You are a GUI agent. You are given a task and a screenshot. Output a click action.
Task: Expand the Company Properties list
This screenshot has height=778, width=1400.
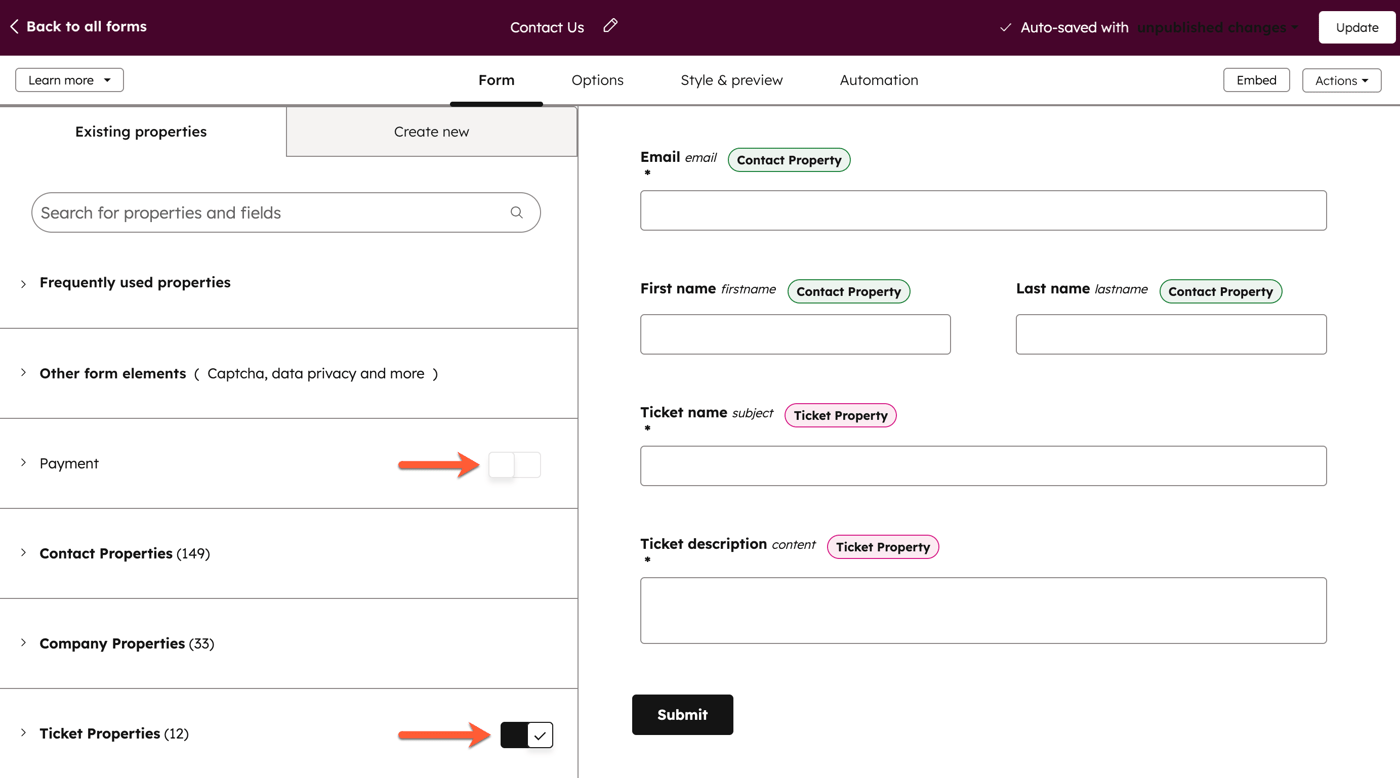click(x=24, y=643)
